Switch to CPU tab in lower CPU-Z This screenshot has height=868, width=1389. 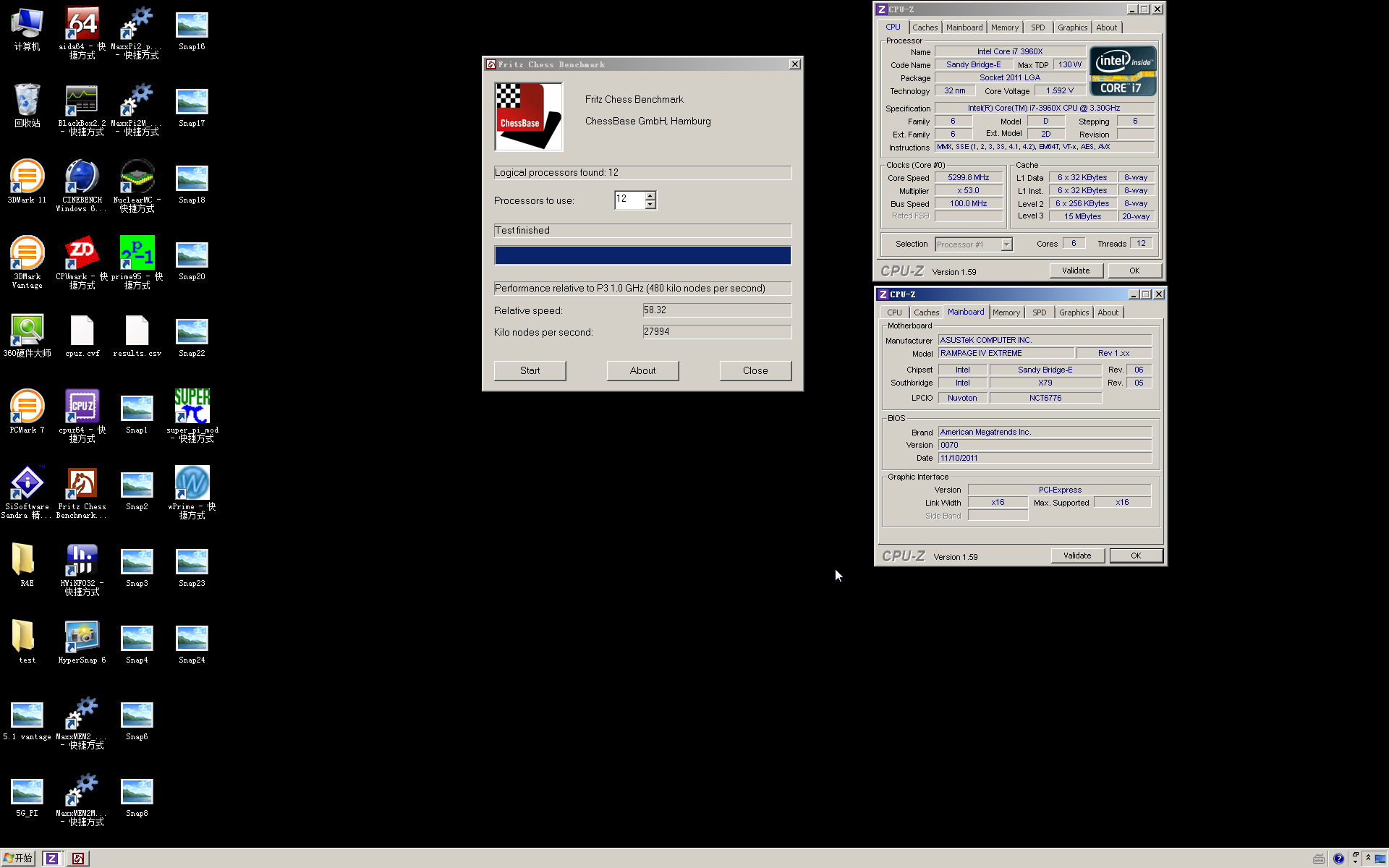click(895, 312)
